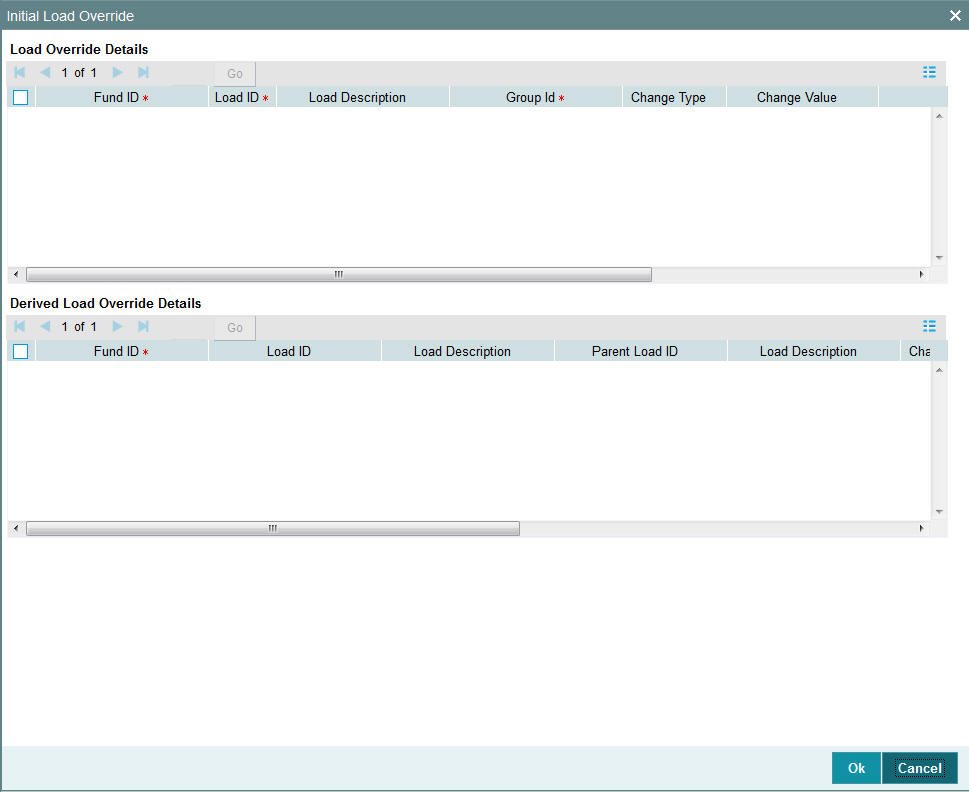Open list view icon for Derived Load Override Details
The height and width of the screenshot is (792, 969).
(x=929, y=326)
